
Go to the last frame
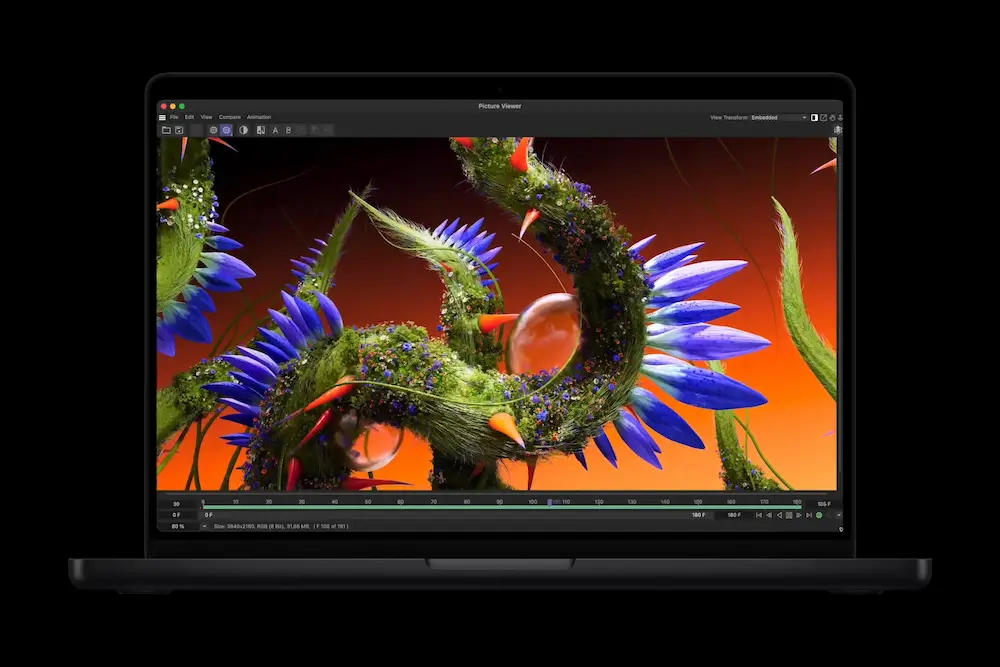[809, 515]
